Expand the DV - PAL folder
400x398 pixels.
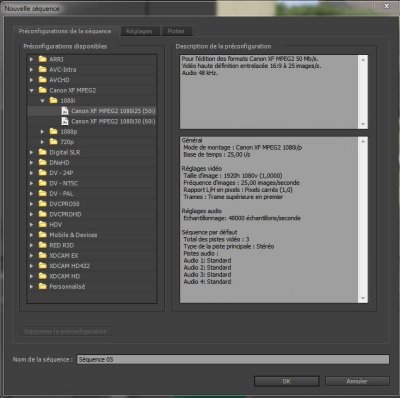31,194
